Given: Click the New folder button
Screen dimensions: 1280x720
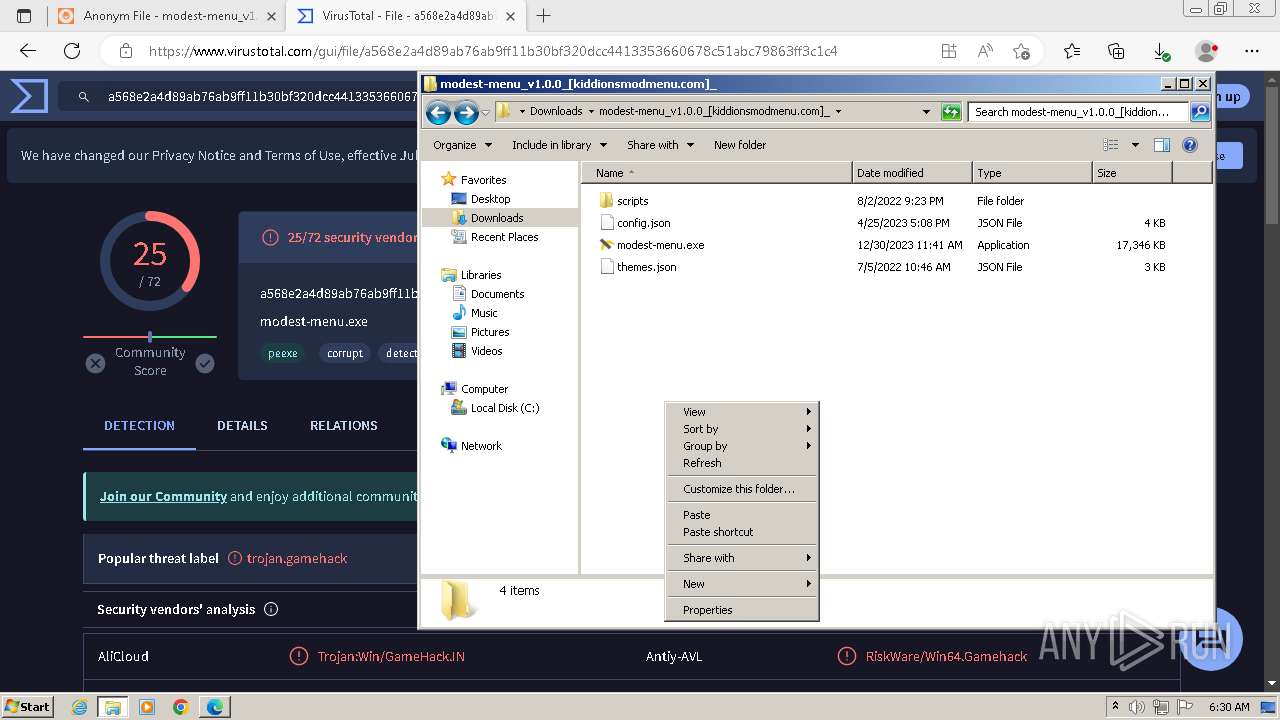Looking at the screenshot, I should click(x=739, y=145).
